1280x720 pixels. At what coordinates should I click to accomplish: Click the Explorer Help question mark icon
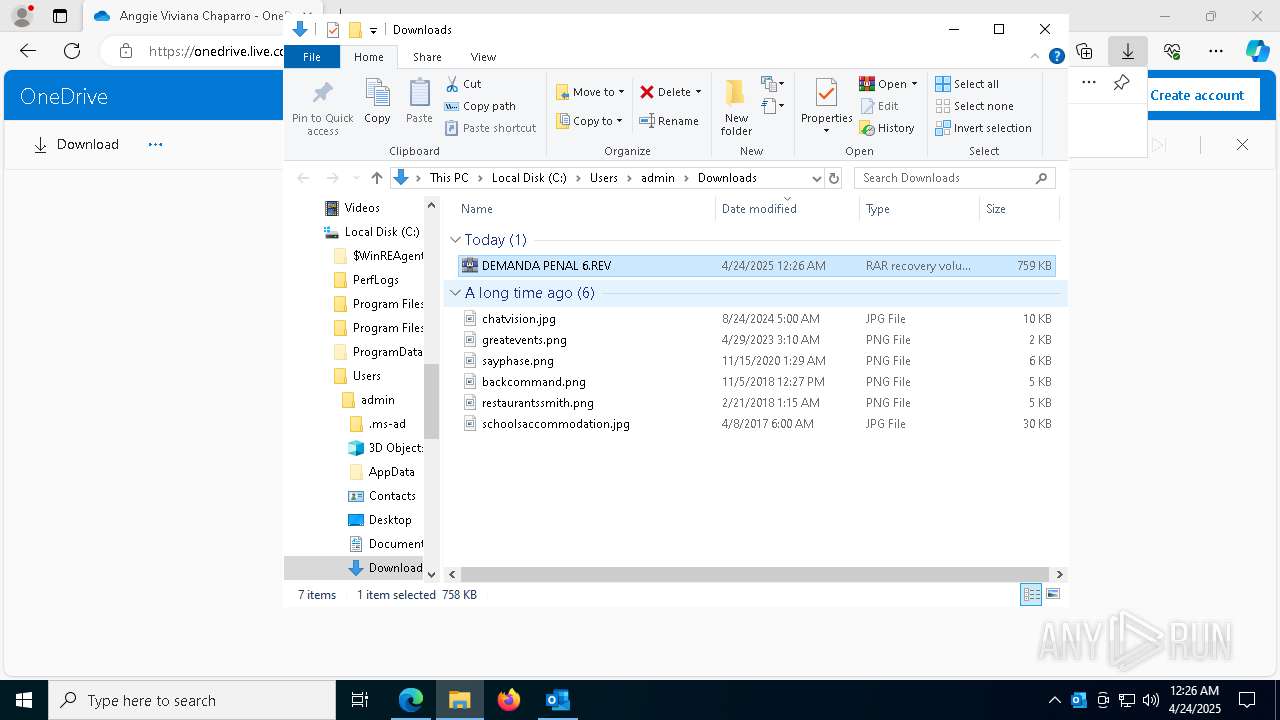click(1056, 57)
